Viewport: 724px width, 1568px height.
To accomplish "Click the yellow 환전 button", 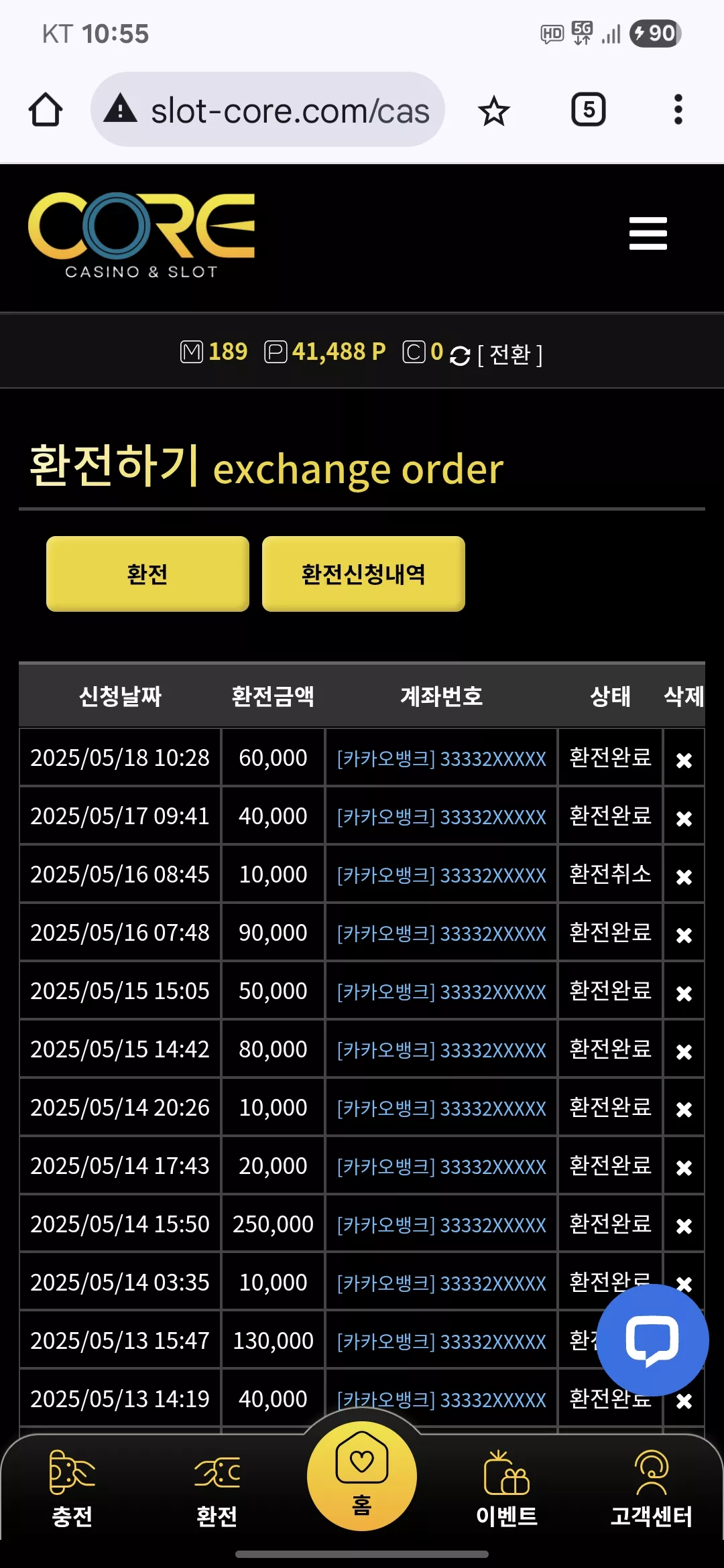I will [x=147, y=574].
